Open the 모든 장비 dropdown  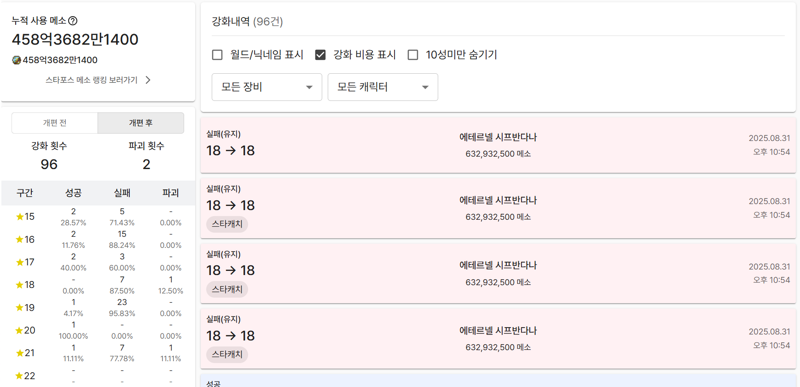267,87
